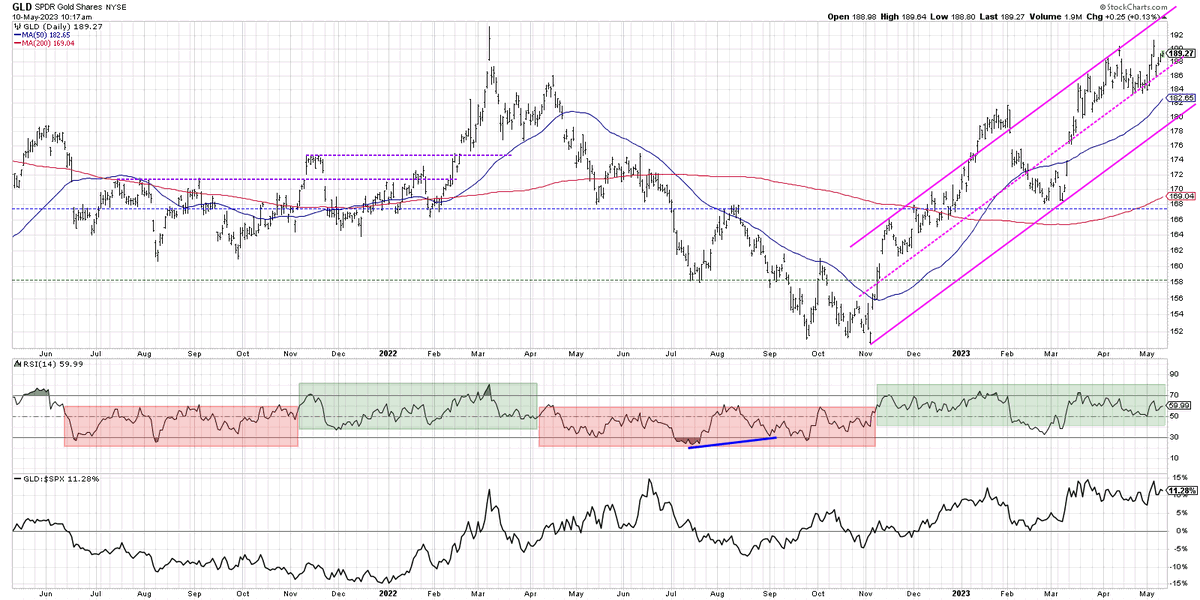Click the black arrow beside the Chg value
Screen dimensions: 1200x600
(1164, 16)
